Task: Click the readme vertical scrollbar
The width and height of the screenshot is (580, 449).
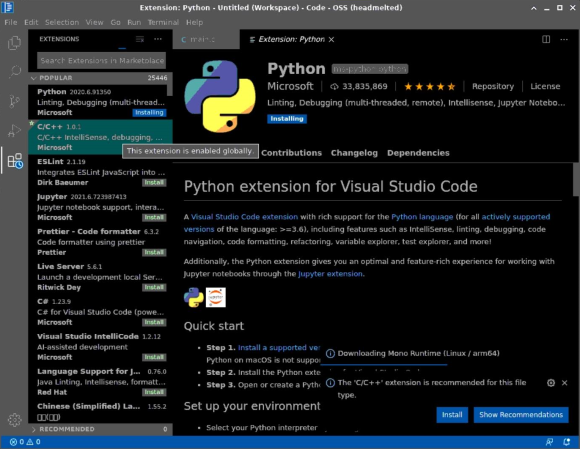Action: (576, 179)
